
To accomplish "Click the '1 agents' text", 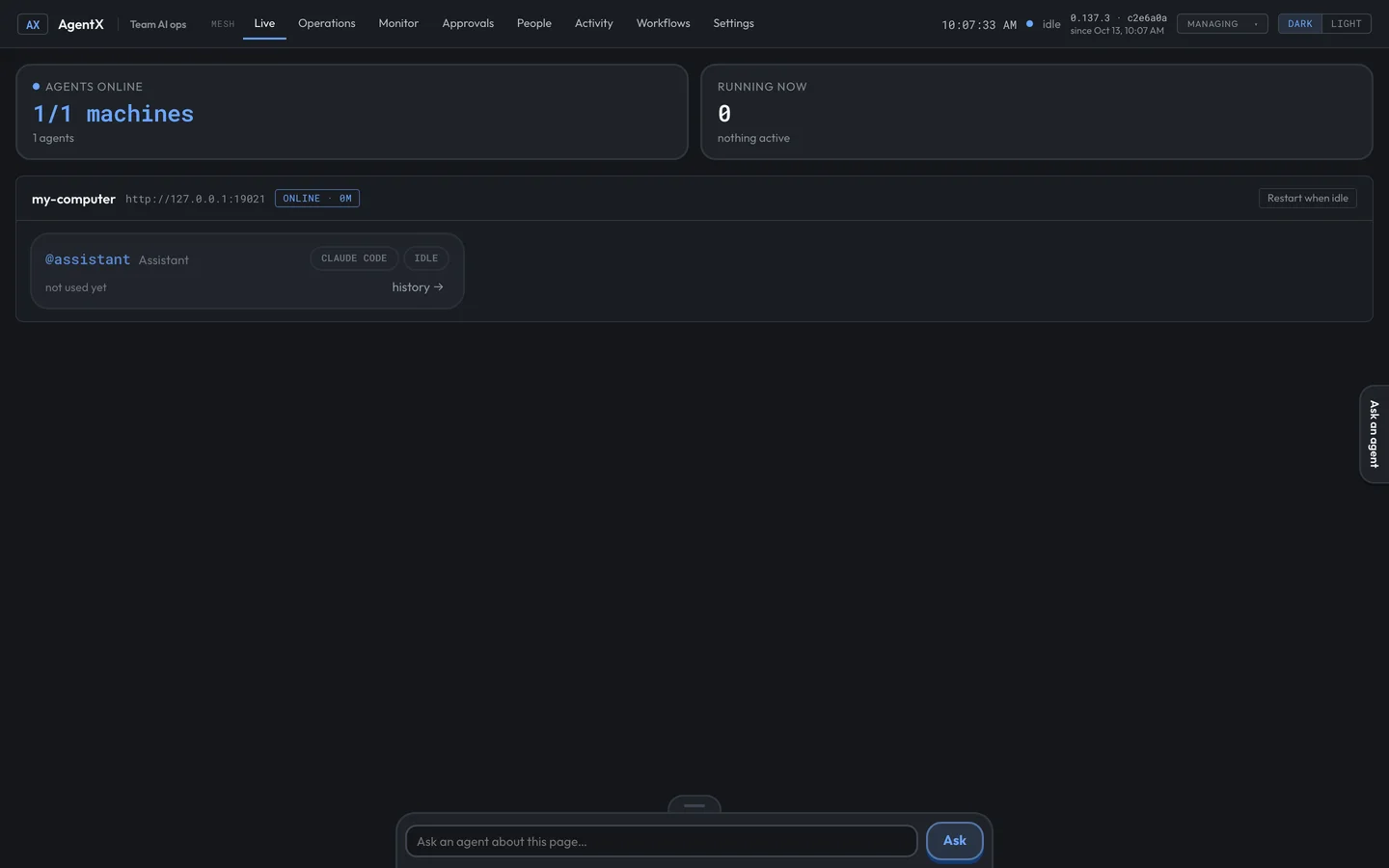I will point(53,138).
